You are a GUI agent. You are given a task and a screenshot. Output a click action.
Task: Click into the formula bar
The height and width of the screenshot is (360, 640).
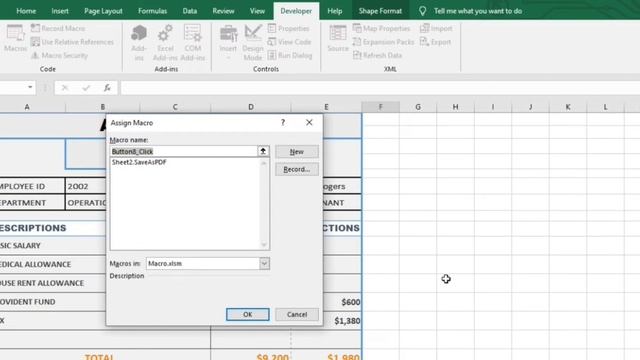click(x=380, y=87)
